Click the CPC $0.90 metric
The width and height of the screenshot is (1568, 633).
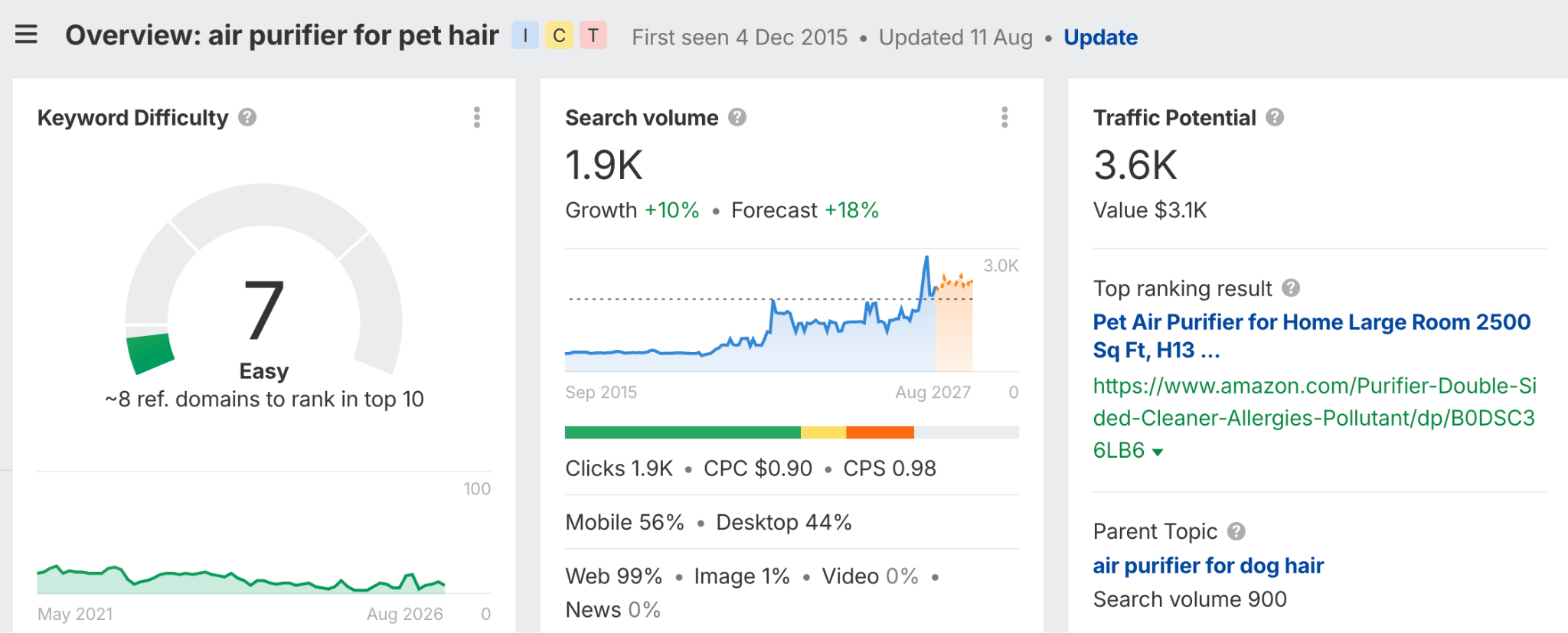(x=758, y=468)
